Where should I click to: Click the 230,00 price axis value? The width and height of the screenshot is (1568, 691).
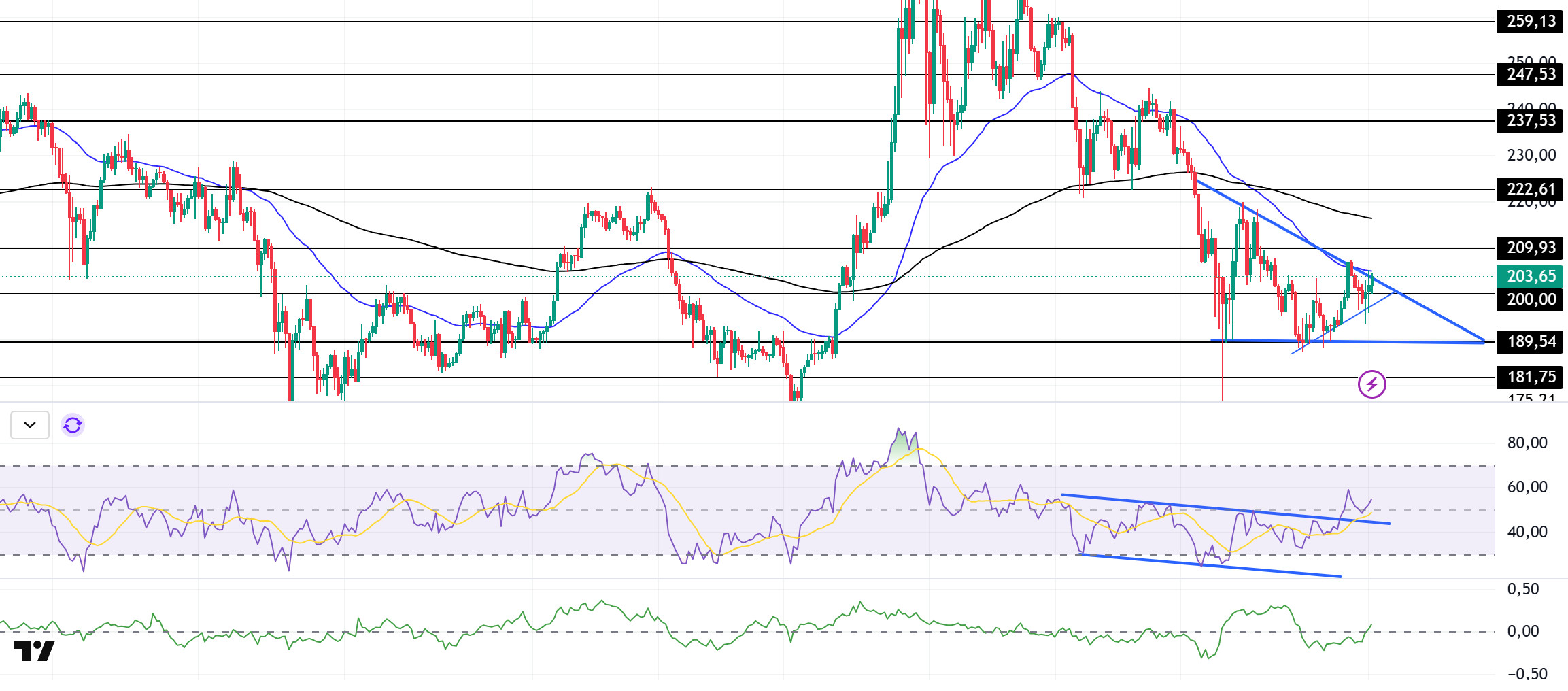pos(1531,156)
